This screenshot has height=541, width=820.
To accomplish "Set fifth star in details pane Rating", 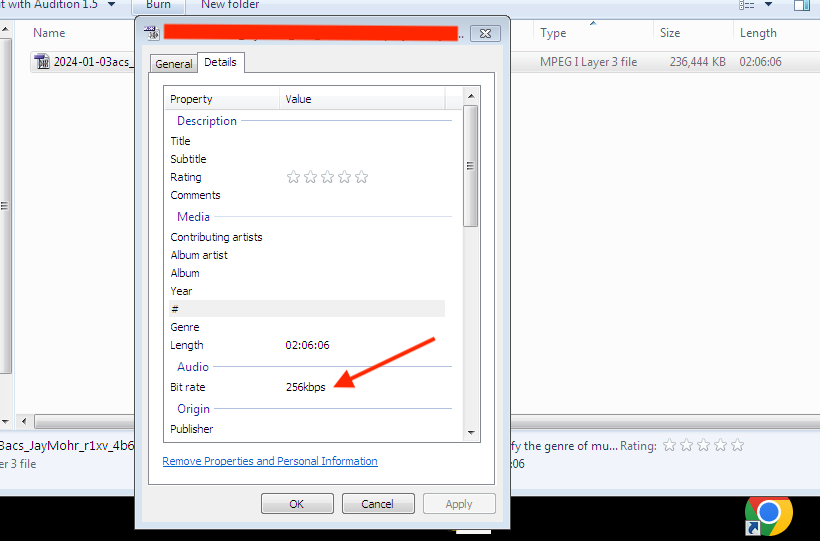I will click(737, 445).
